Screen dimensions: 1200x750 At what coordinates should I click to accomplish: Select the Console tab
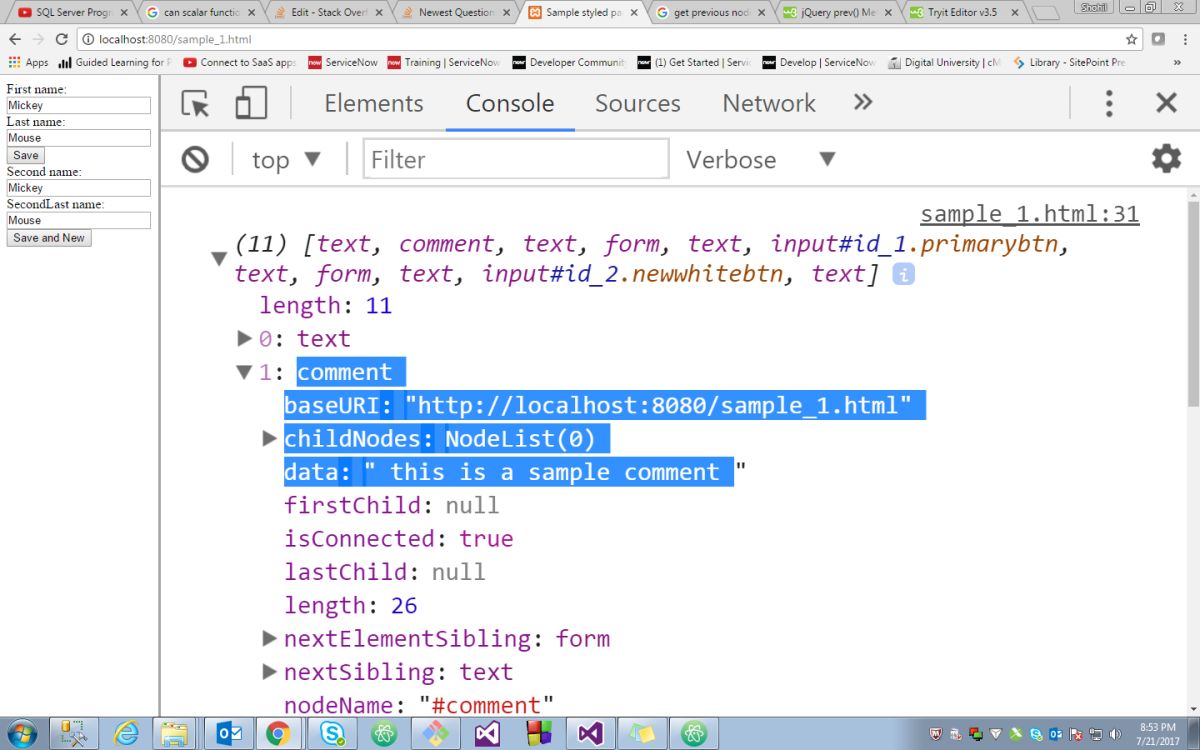click(510, 103)
